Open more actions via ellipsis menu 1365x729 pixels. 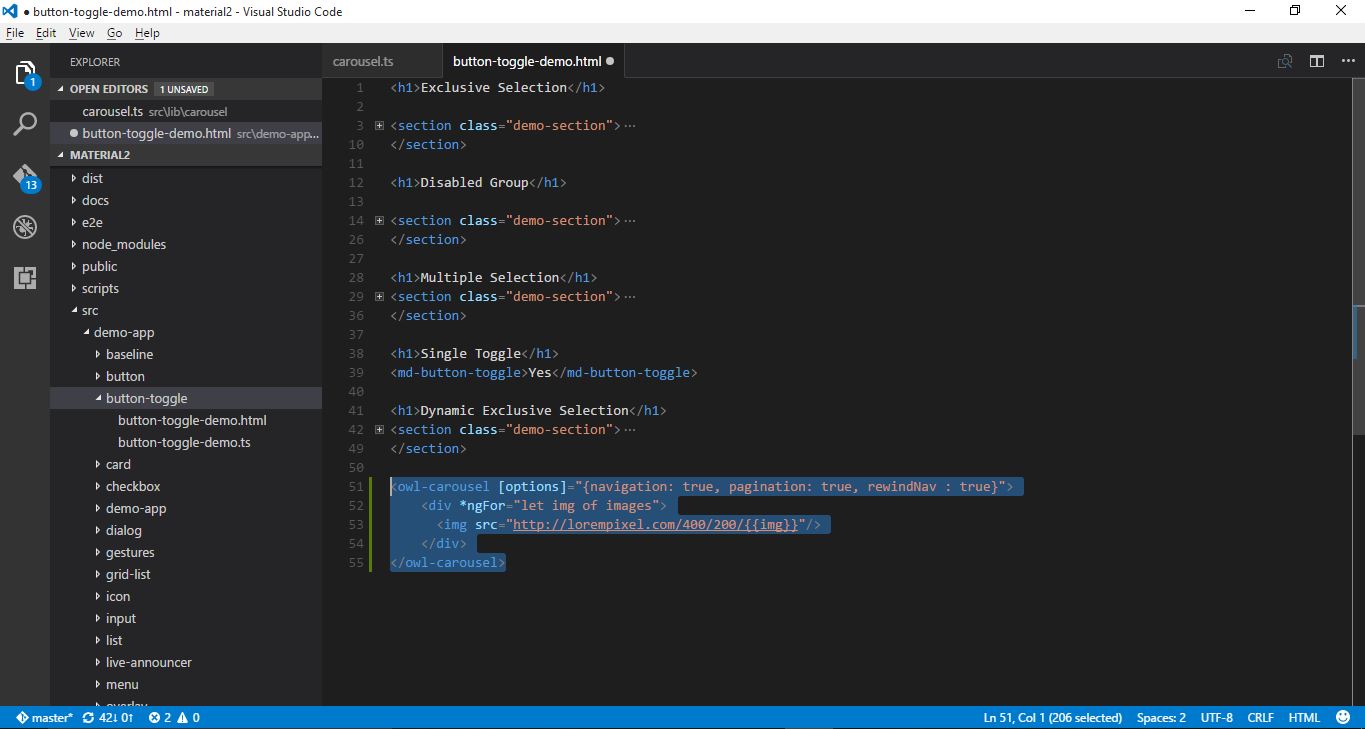click(1348, 61)
